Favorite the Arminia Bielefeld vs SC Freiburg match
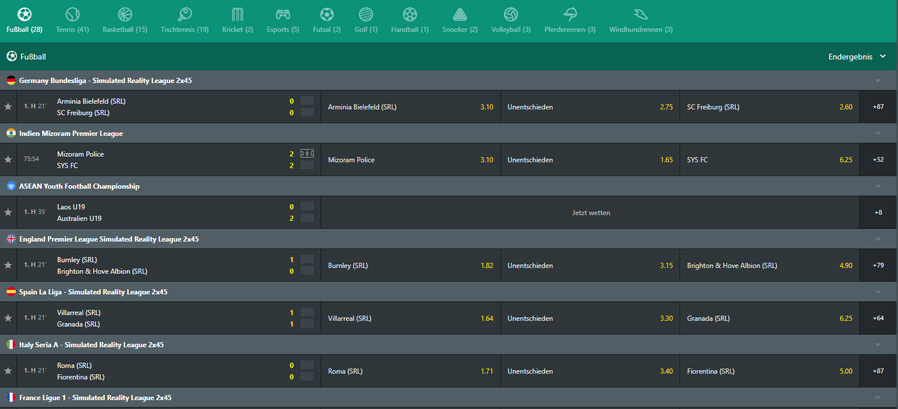 pos(8,107)
